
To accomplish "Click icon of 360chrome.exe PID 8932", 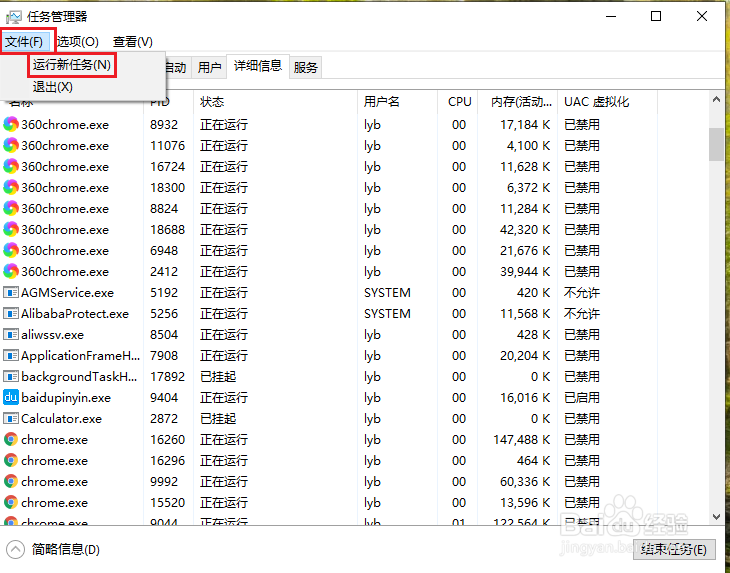I will (x=11, y=124).
